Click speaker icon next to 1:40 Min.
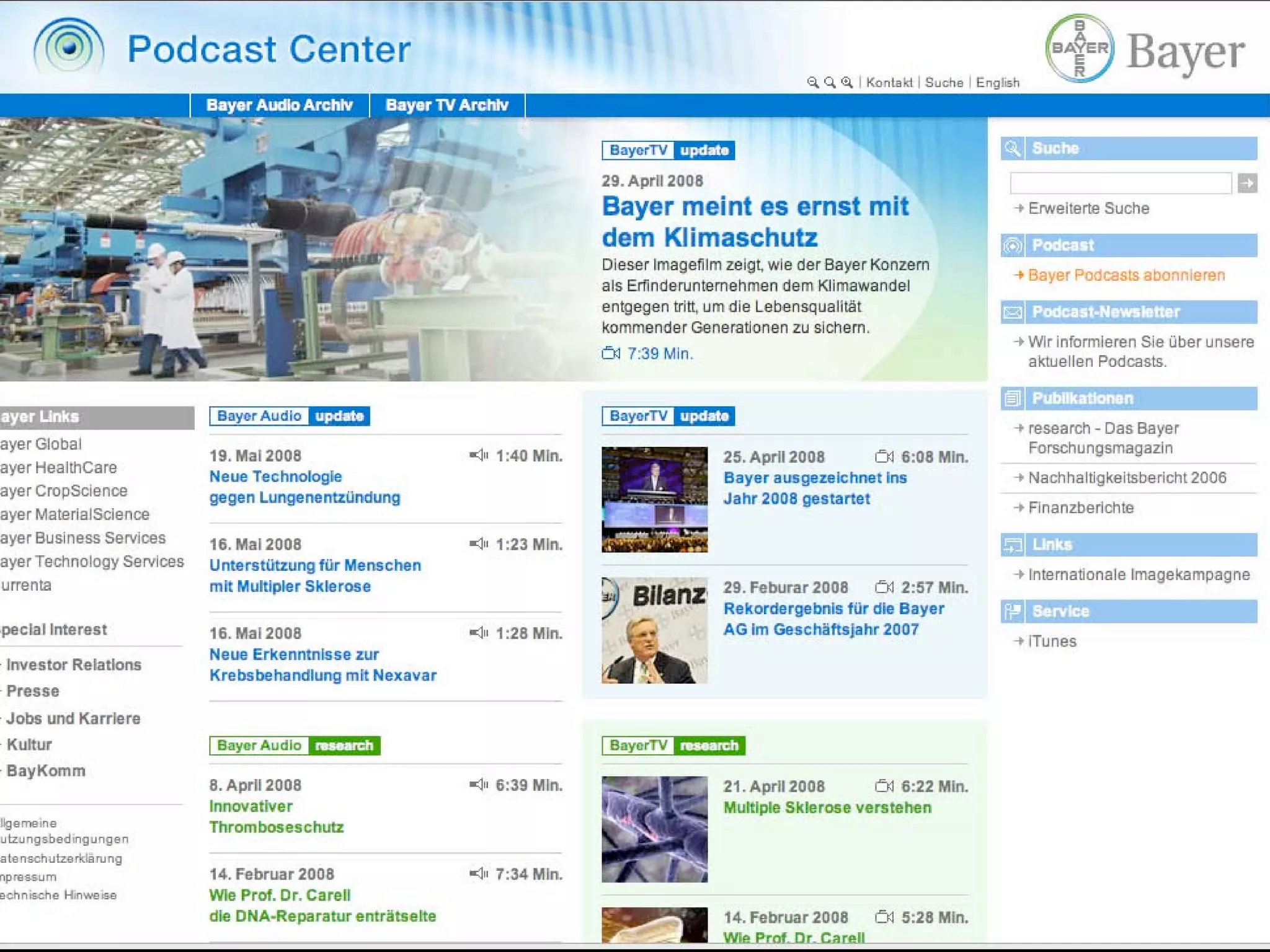Viewport: 1270px width, 952px height. [478, 456]
